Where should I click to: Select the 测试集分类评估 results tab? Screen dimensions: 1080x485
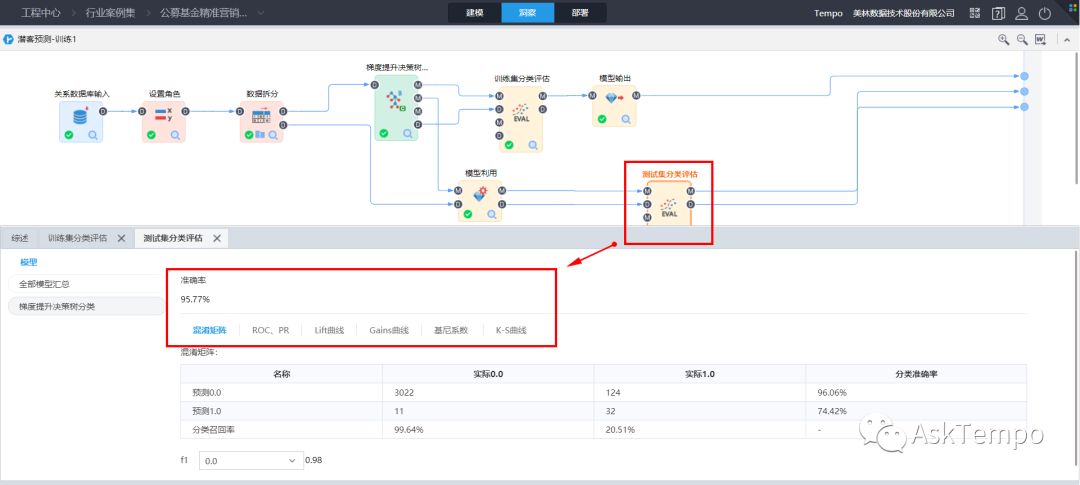click(173, 238)
